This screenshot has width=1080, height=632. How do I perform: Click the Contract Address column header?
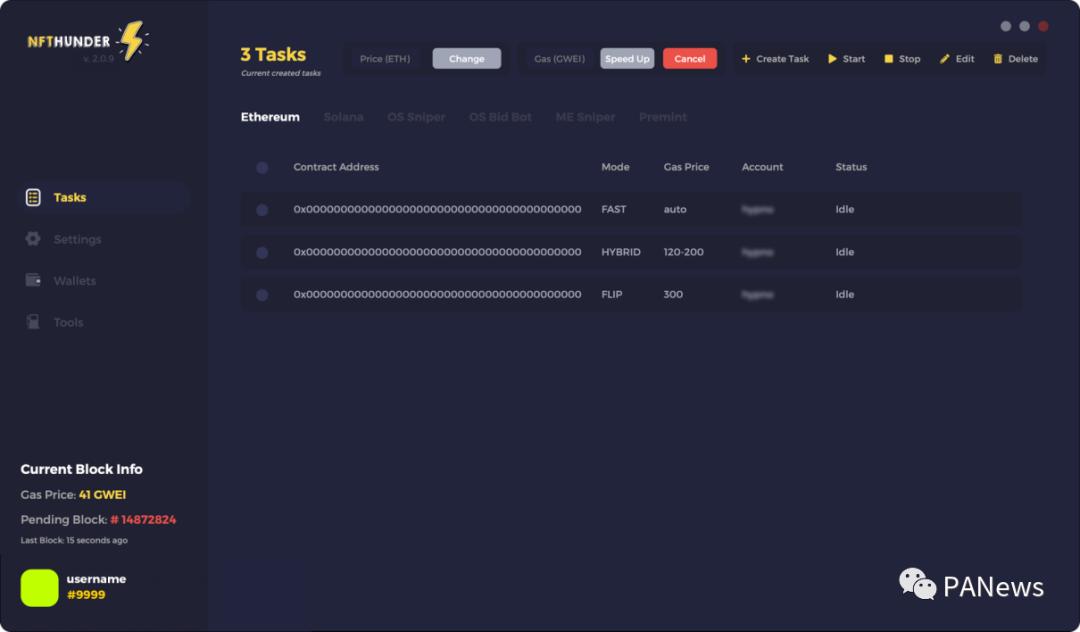coord(336,167)
